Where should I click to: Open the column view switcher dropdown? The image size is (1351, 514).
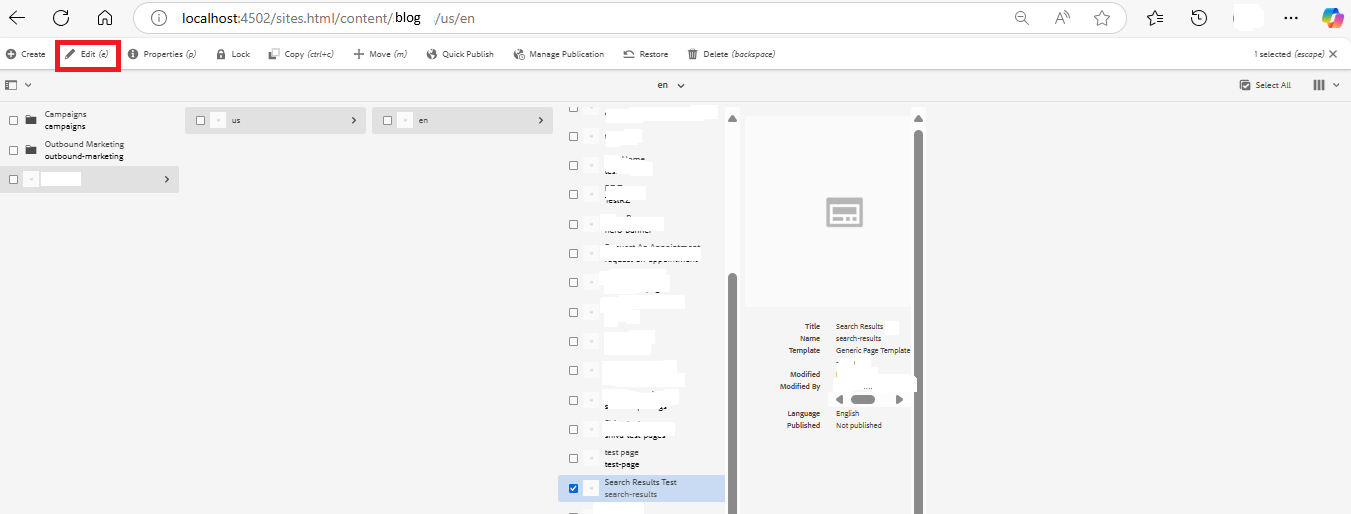click(1325, 85)
